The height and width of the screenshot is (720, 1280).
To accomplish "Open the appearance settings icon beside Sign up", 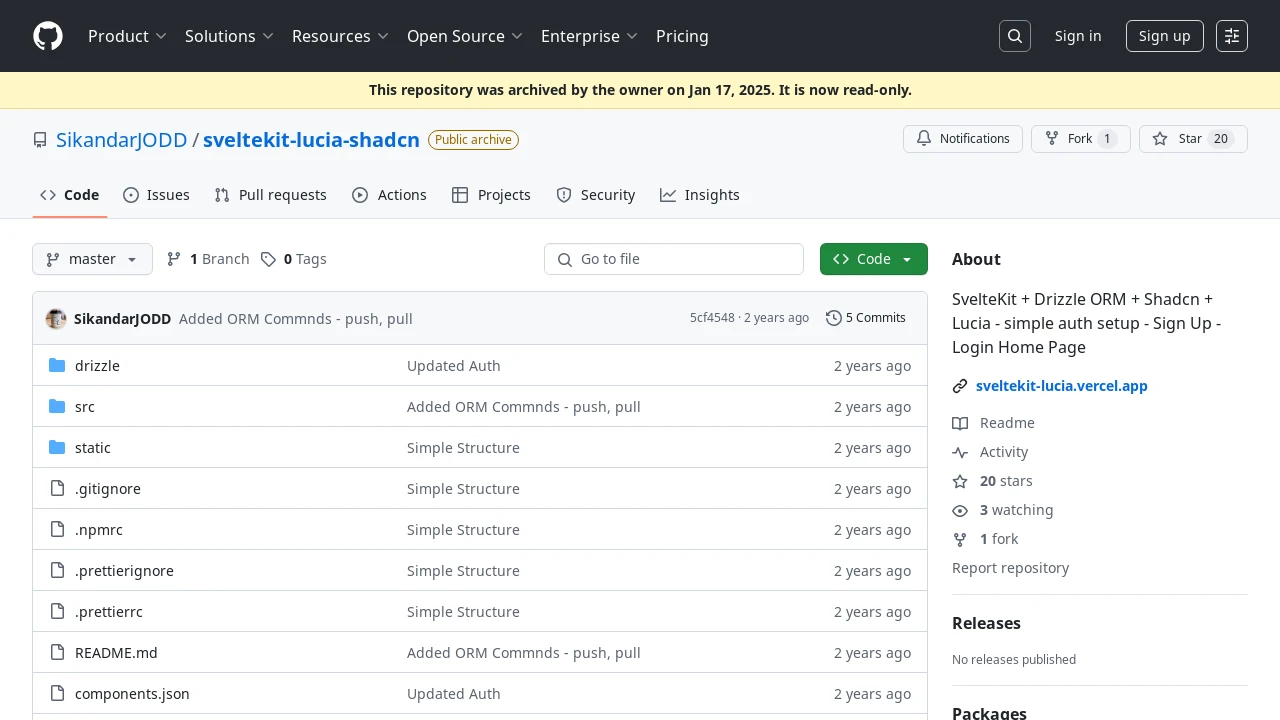I will [x=1232, y=36].
